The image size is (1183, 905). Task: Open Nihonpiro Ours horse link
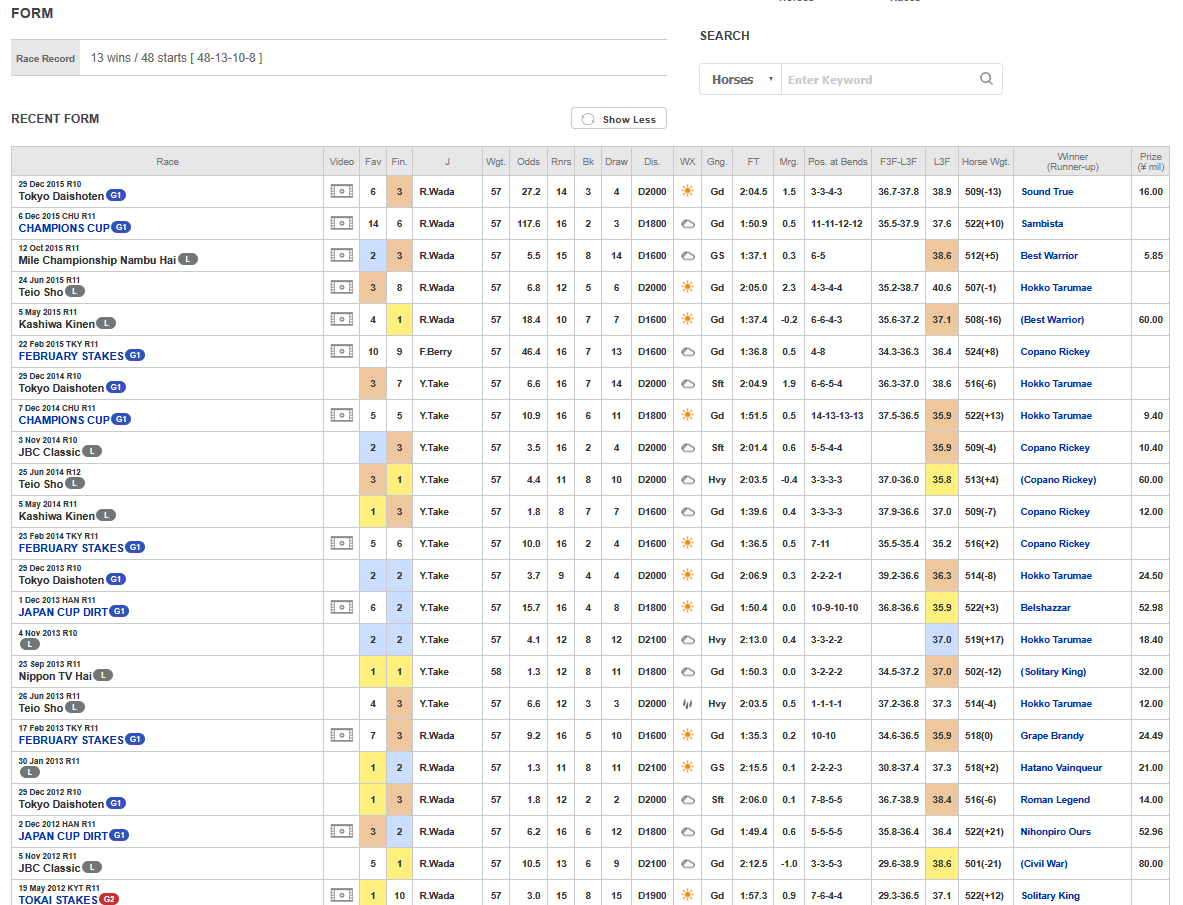click(1055, 832)
